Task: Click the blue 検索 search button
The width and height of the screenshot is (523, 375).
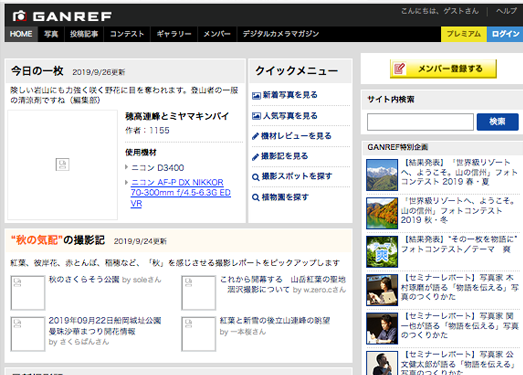Action: point(497,122)
